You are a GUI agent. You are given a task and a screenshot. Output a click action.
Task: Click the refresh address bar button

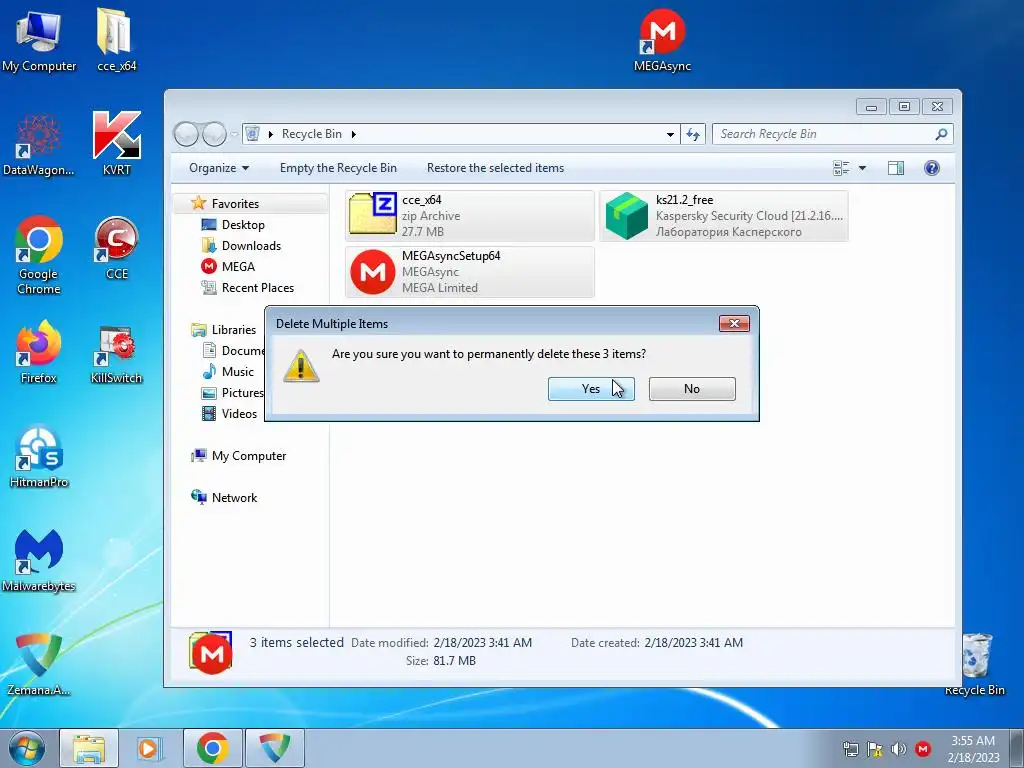tap(693, 134)
